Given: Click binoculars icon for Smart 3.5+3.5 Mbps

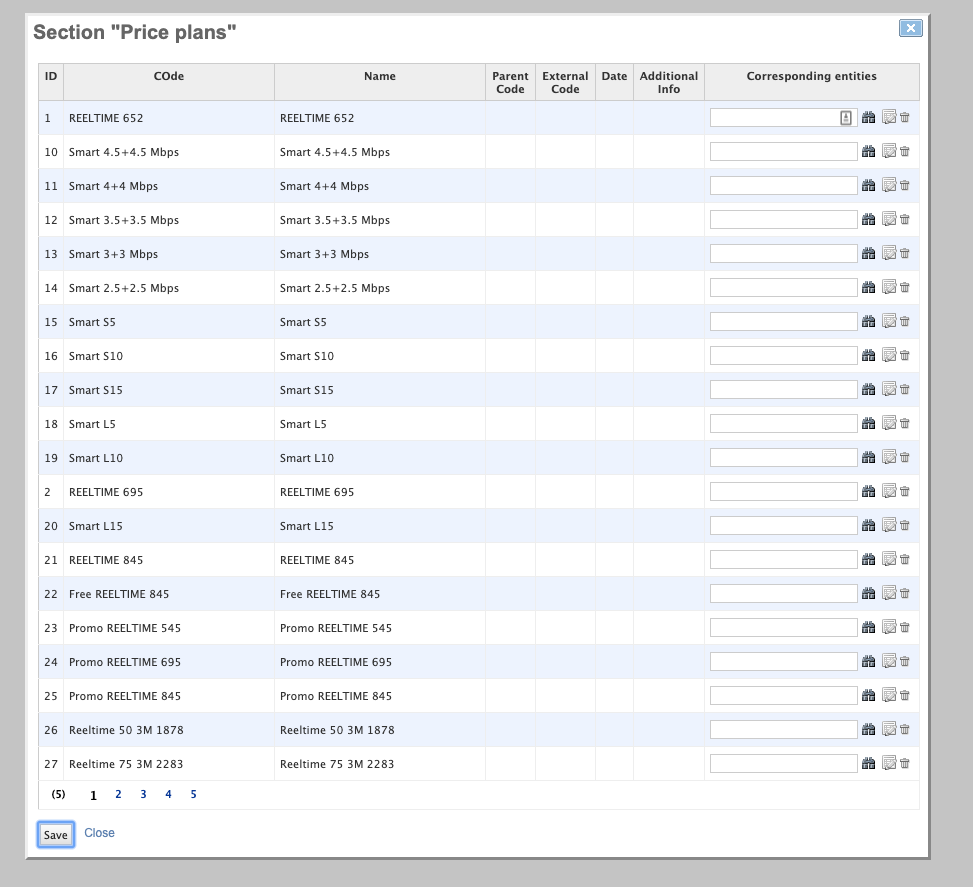Looking at the screenshot, I should click(868, 219).
